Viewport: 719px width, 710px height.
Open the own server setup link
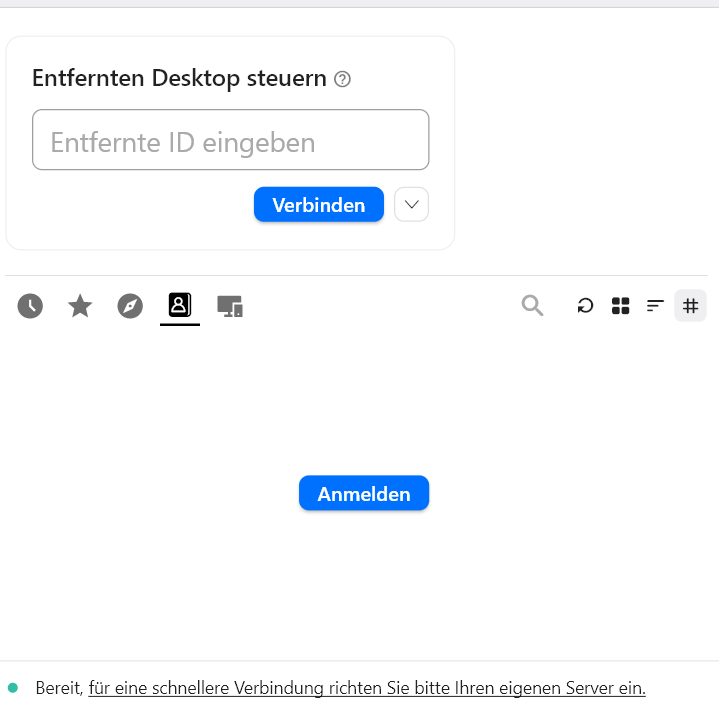tap(367, 688)
